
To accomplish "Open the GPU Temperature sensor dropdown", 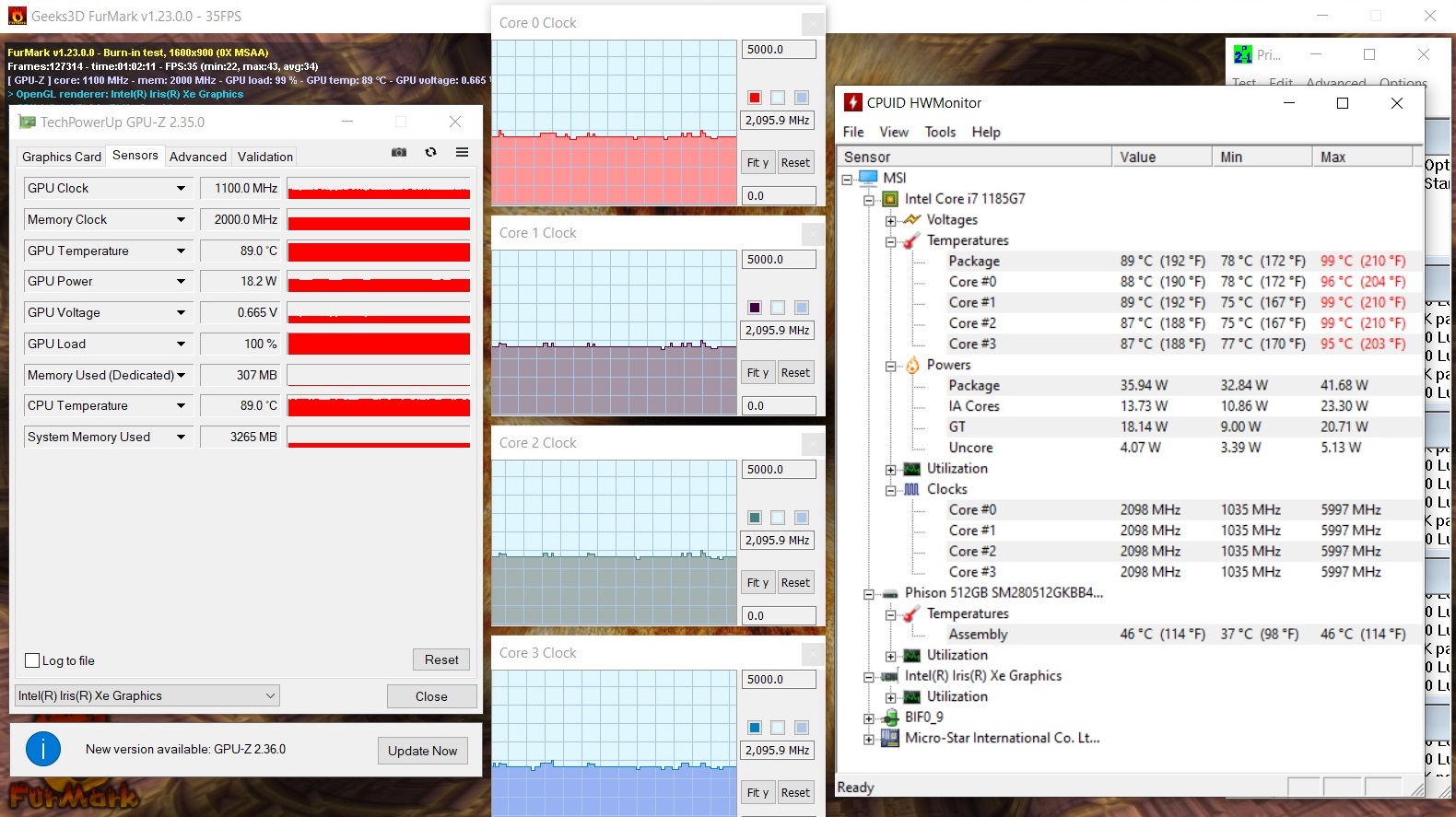I will click(181, 251).
